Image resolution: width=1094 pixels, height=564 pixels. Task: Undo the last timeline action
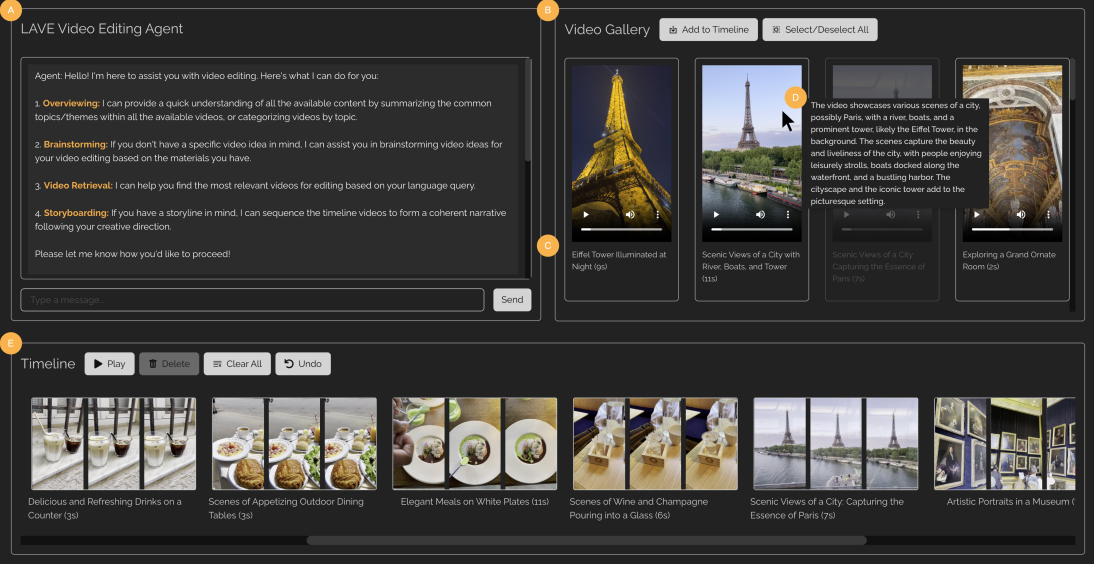pyautogui.click(x=303, y=364)
